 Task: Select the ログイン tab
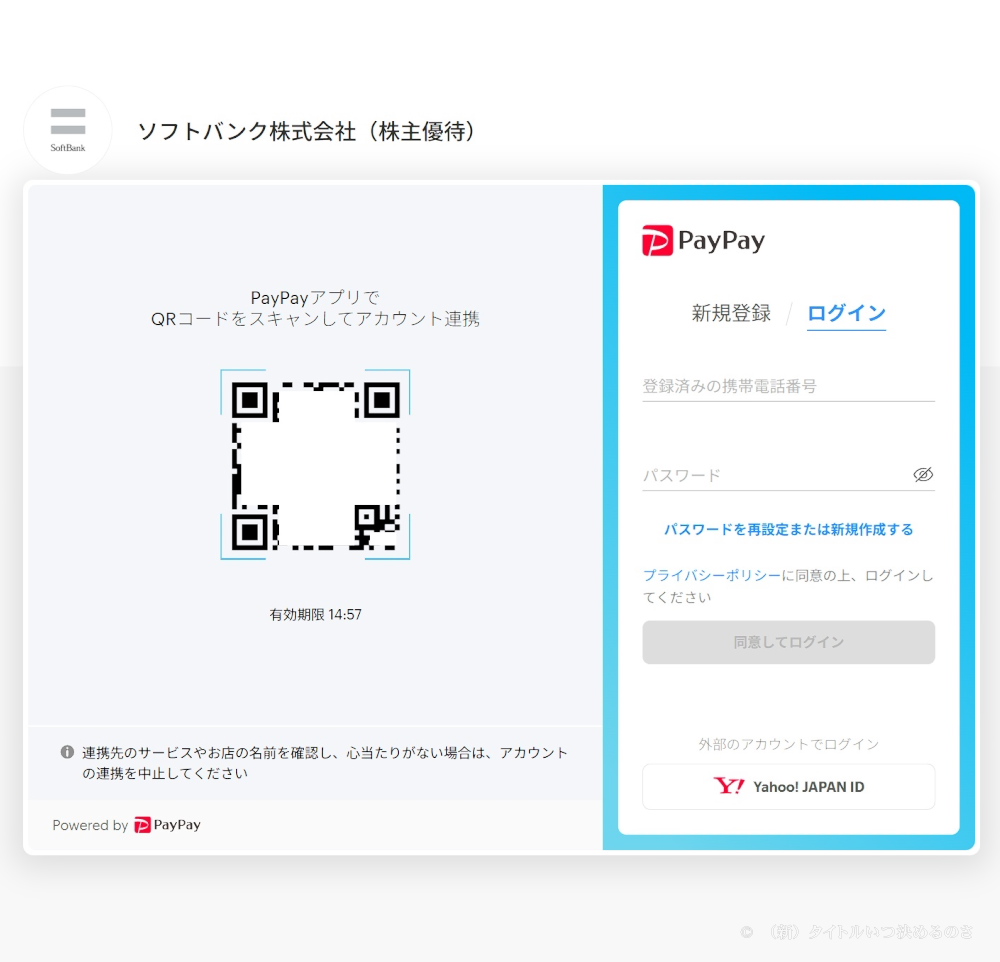coord(846,313)
